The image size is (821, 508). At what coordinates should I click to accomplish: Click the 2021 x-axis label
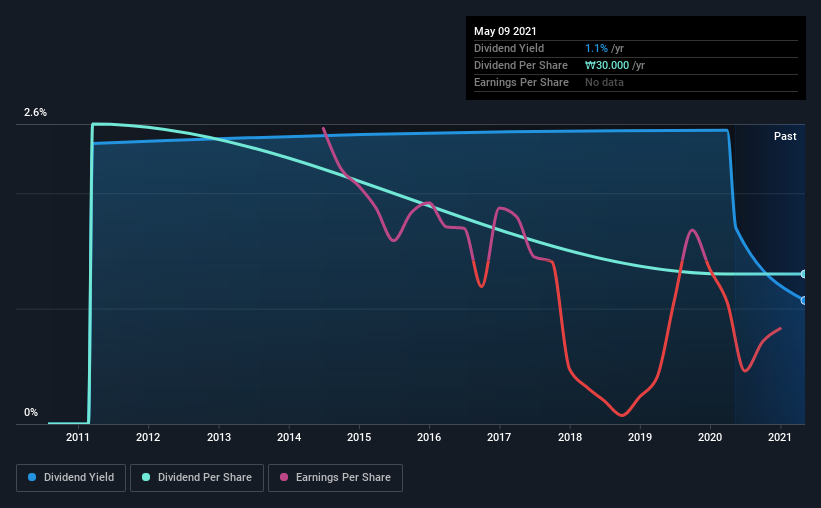[780, 437]
